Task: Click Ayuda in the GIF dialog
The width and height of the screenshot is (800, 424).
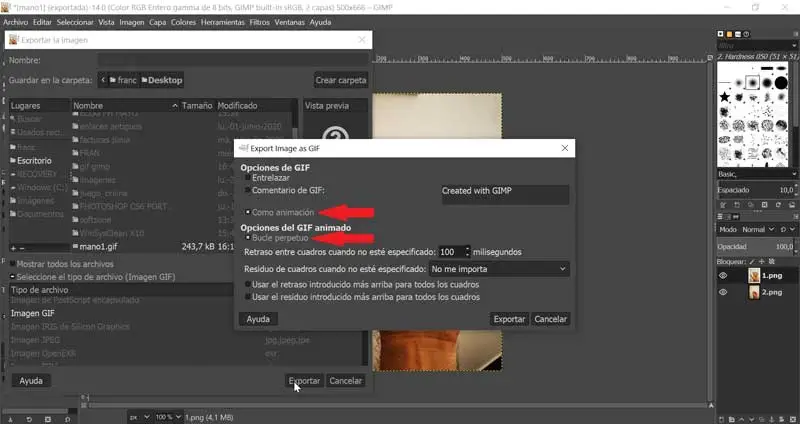Action: [258, 319]
